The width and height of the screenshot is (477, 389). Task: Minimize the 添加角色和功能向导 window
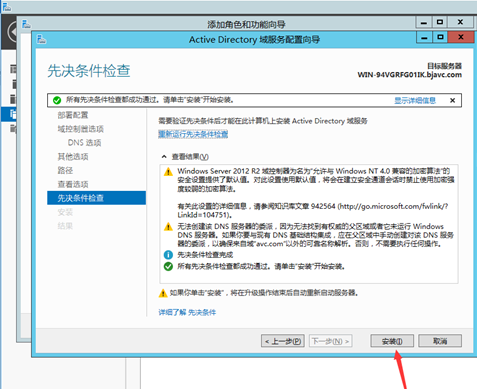tap(424, 22)
